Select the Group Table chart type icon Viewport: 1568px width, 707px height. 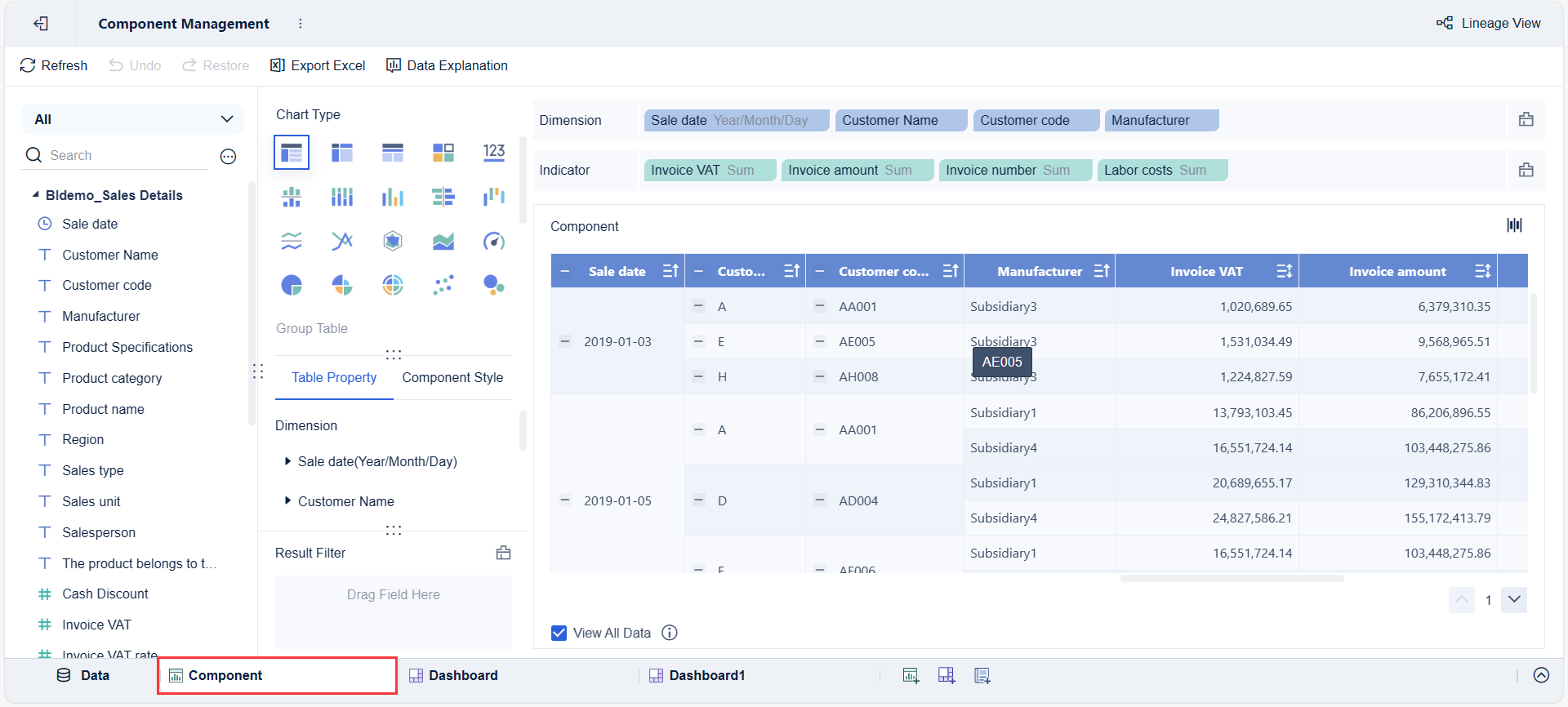[x=292, y=153]
